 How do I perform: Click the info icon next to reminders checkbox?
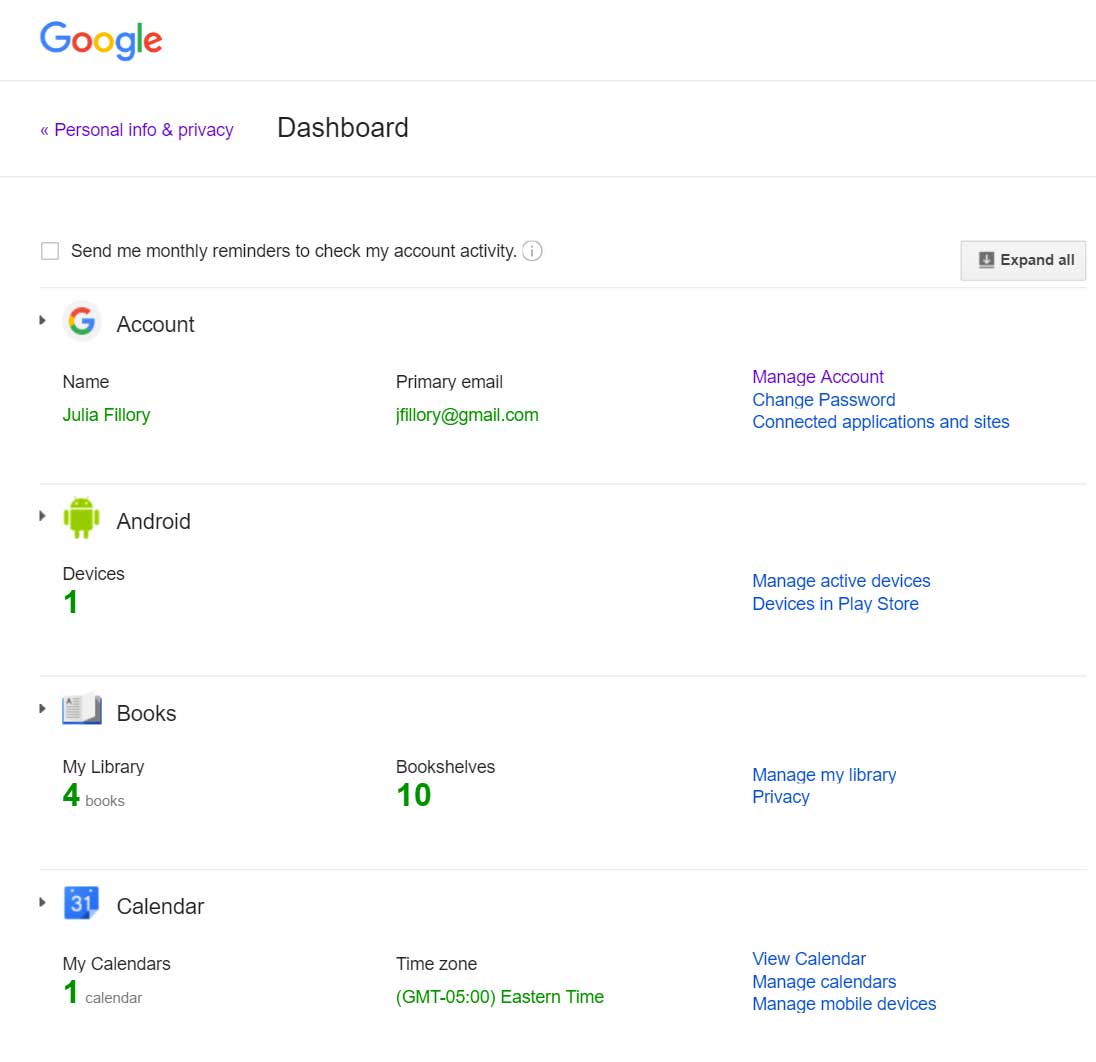coord(533,251)
